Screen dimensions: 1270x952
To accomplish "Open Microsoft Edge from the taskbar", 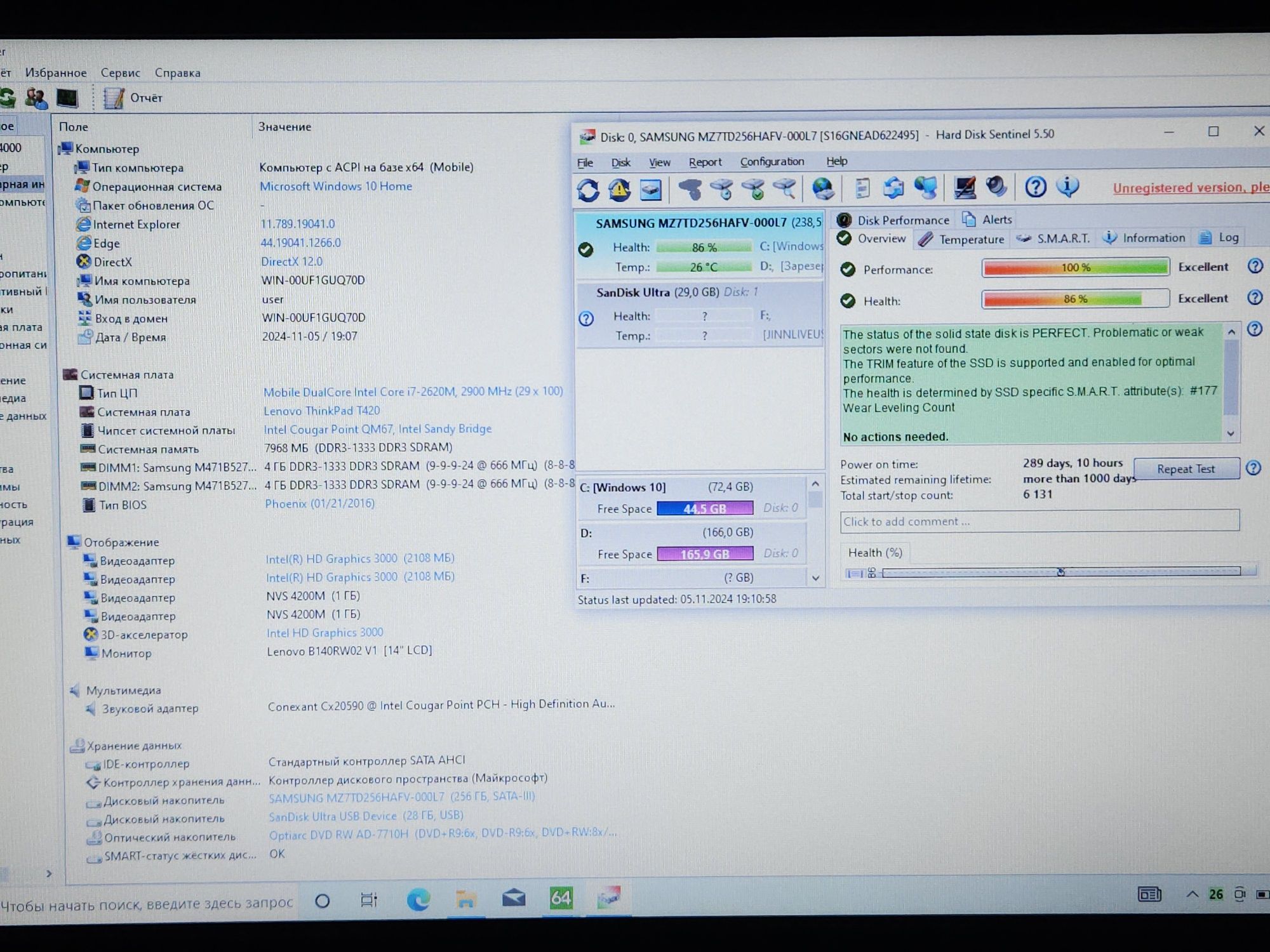I will 418,899.
